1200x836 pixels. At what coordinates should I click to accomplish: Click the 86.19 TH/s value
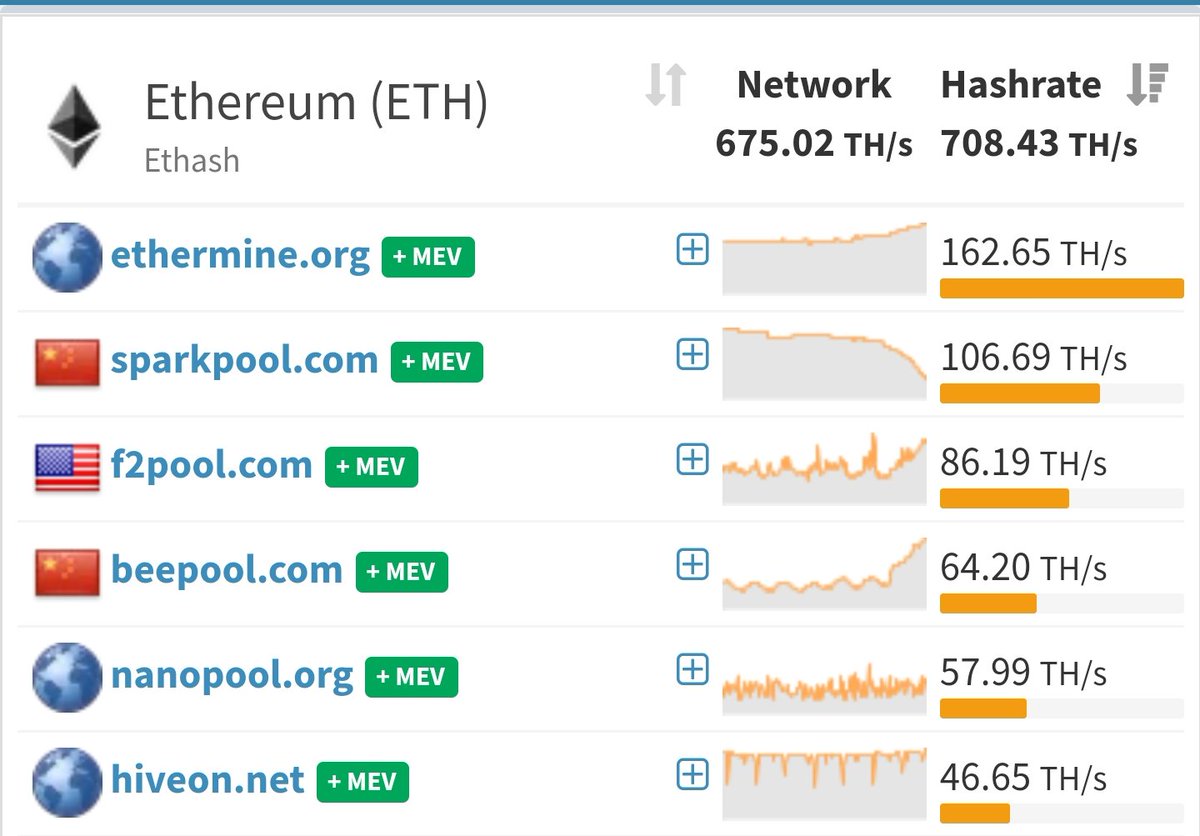click(1023, 462)
